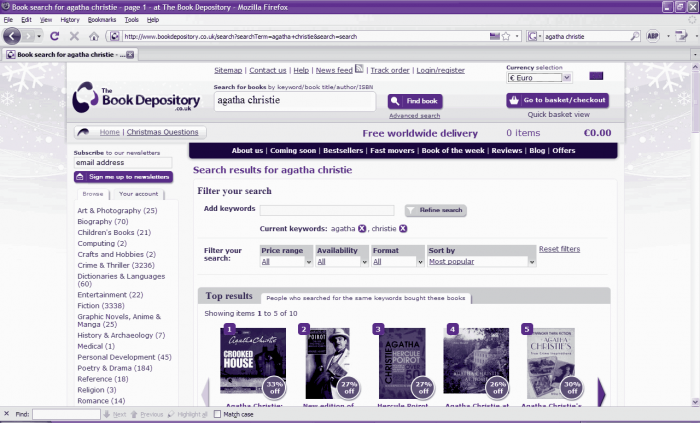Open the tab list dropdown arrow

695,54
